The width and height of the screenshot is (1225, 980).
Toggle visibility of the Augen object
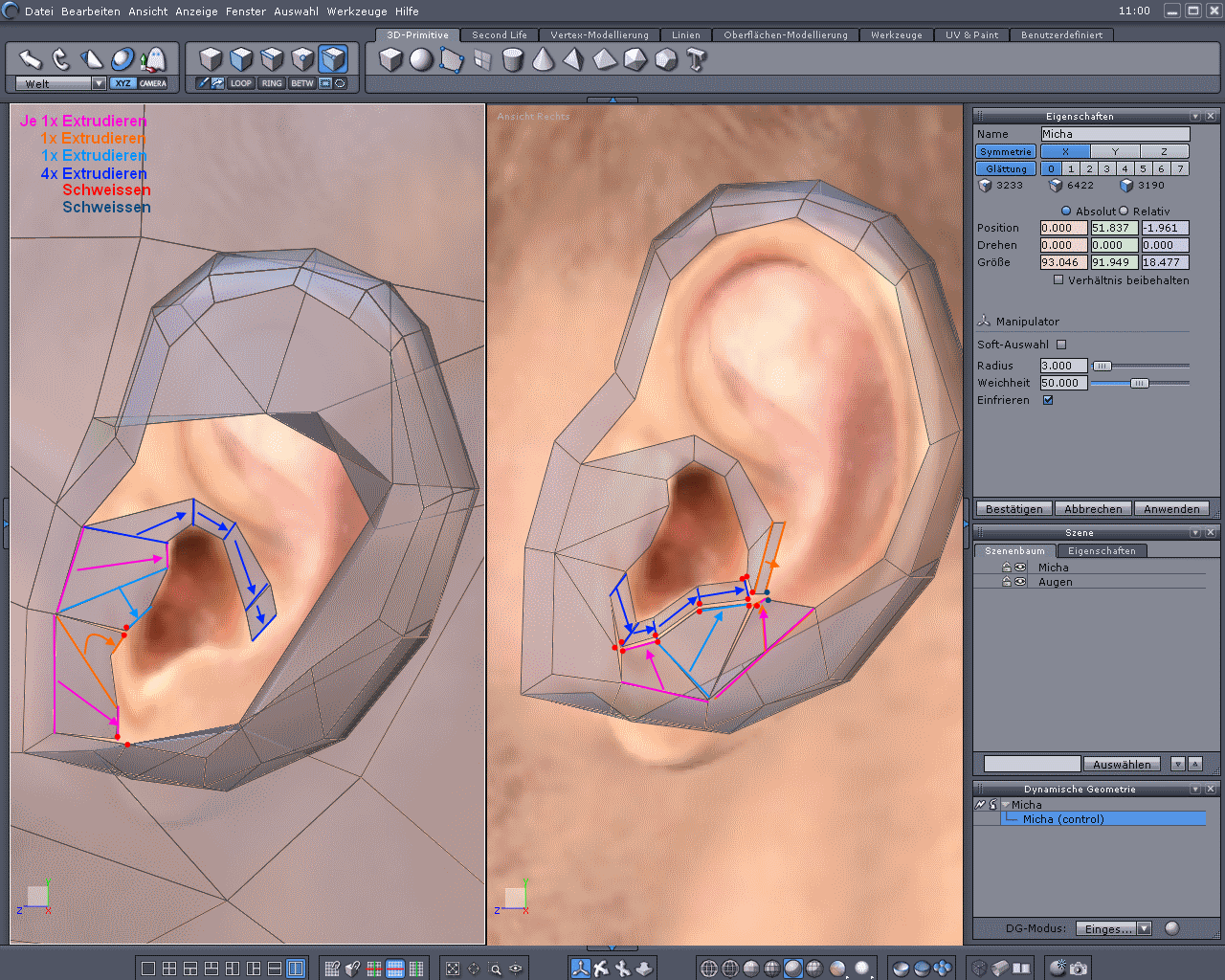1020,582
